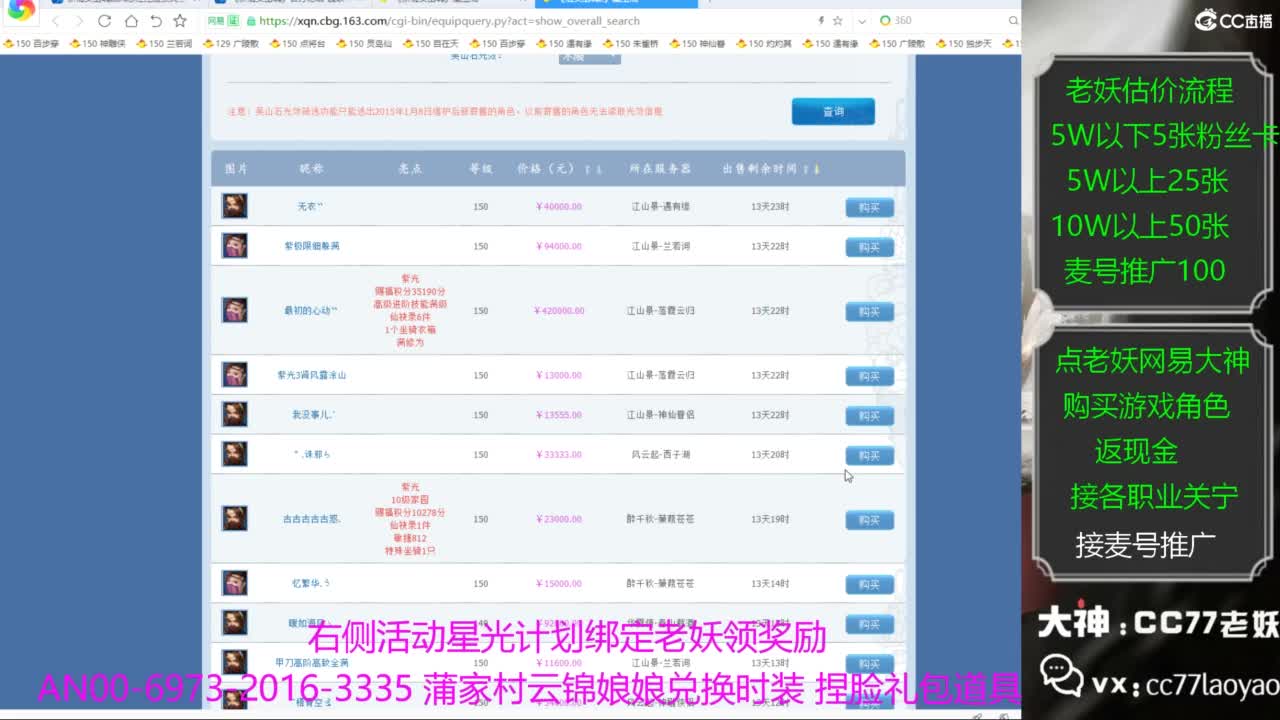1280x720 pixels.
Task: Open the avatar in the ¥23000.00 row
Action: pyautogui.click(x=235, y=519)
